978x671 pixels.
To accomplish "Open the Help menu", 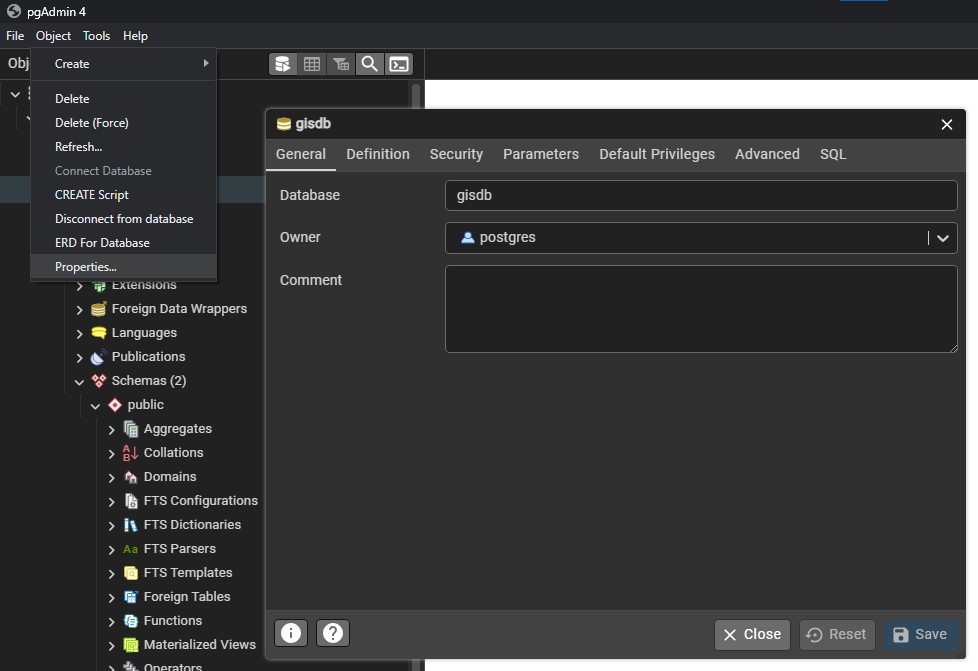I will click(135, 36).
